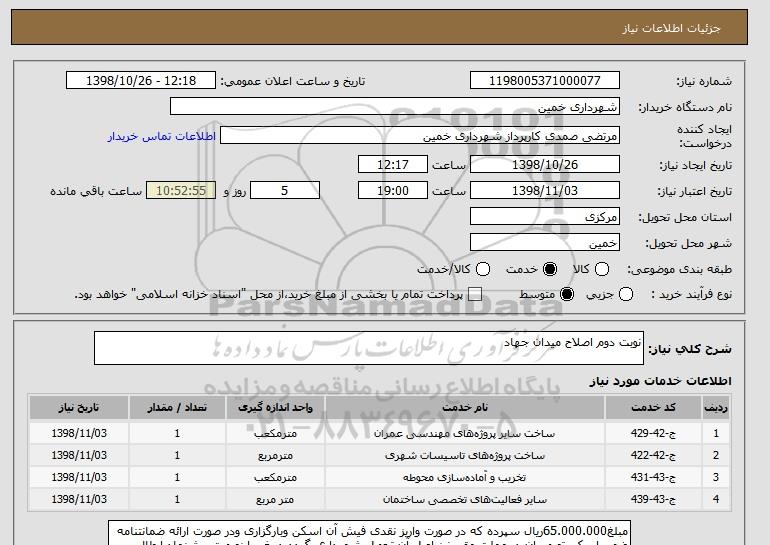Click the جزئیات اطلاعات نیاز header title

pos(671,28)
